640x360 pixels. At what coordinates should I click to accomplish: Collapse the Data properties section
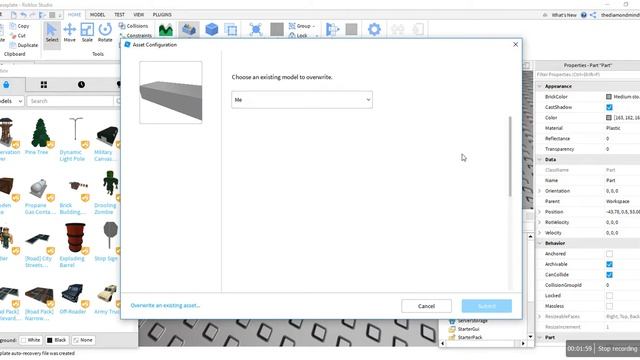coord(540,160)
